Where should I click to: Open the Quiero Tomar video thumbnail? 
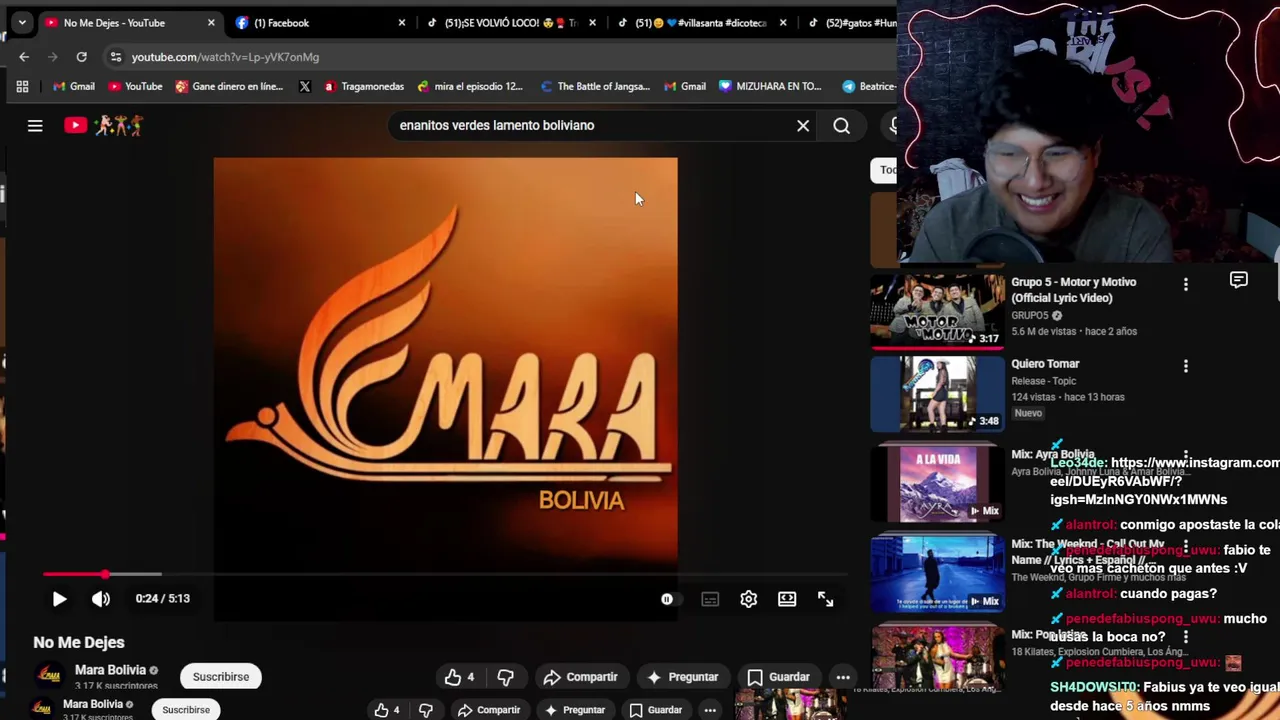(x=937, y=393)
